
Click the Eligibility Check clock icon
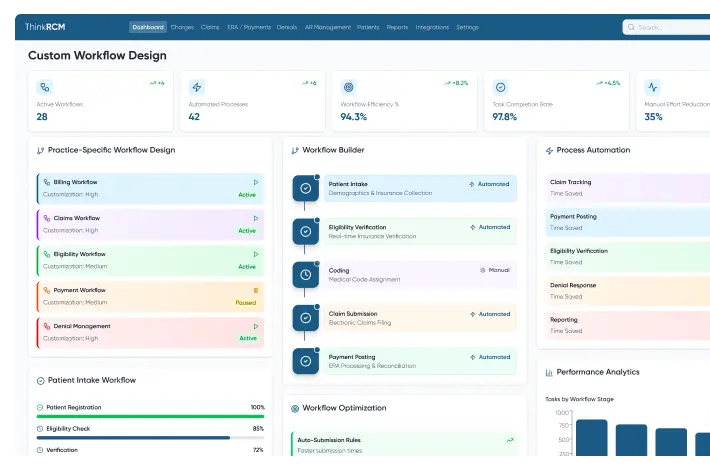pyautogui.click(x=40, y=429)
